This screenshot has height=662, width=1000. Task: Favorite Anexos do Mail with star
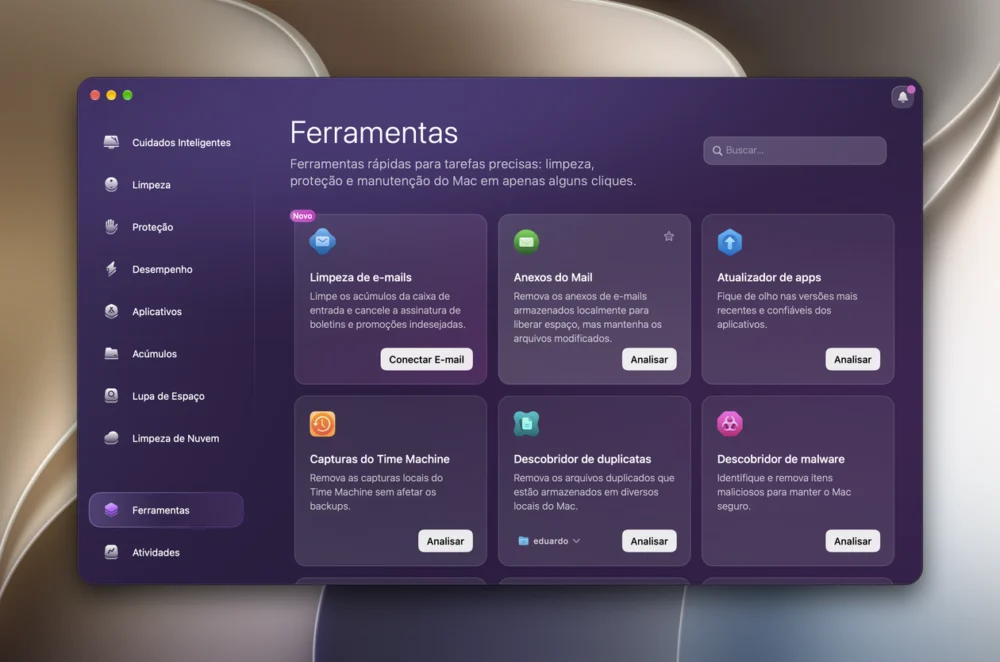point(668,237)
